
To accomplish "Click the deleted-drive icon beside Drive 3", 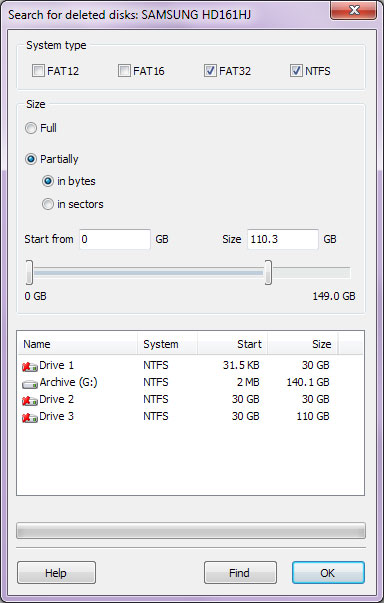I will coord(30,417).
